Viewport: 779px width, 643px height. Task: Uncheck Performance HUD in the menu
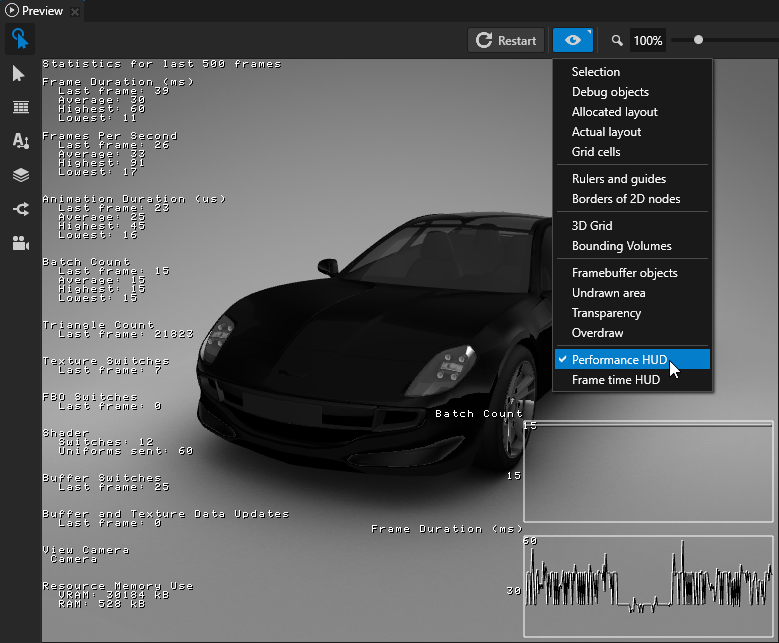tap(619, 359)
